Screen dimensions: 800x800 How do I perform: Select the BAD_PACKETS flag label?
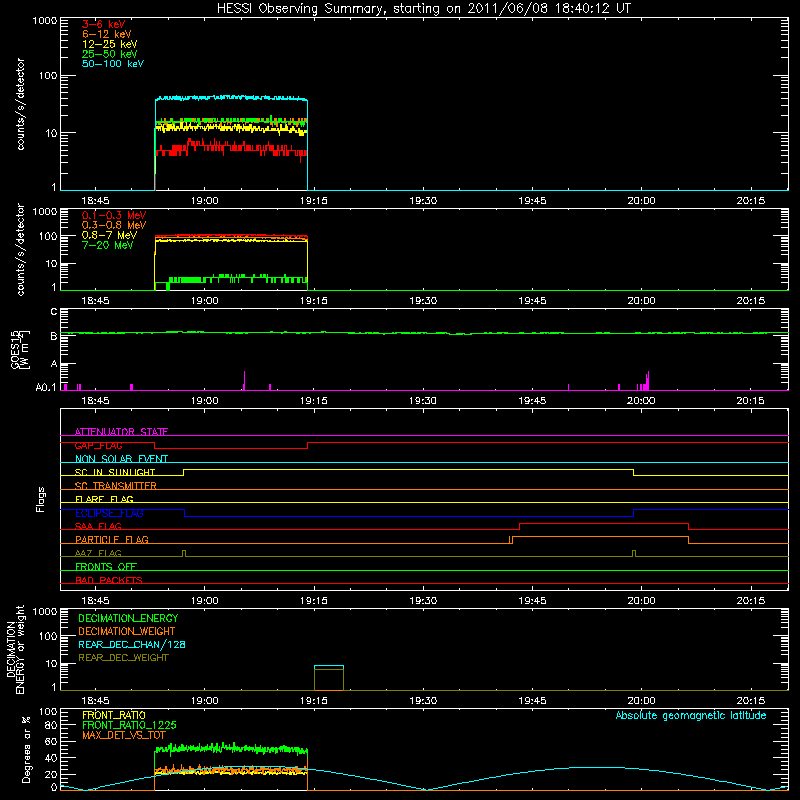[x=109, y=580]
